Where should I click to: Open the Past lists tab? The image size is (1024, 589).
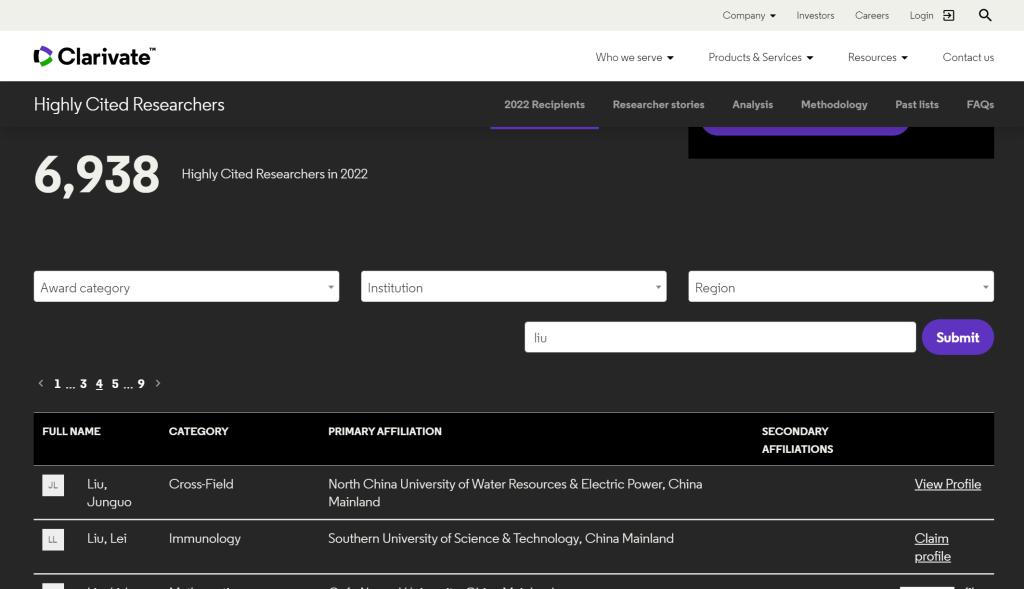[917, 104]
